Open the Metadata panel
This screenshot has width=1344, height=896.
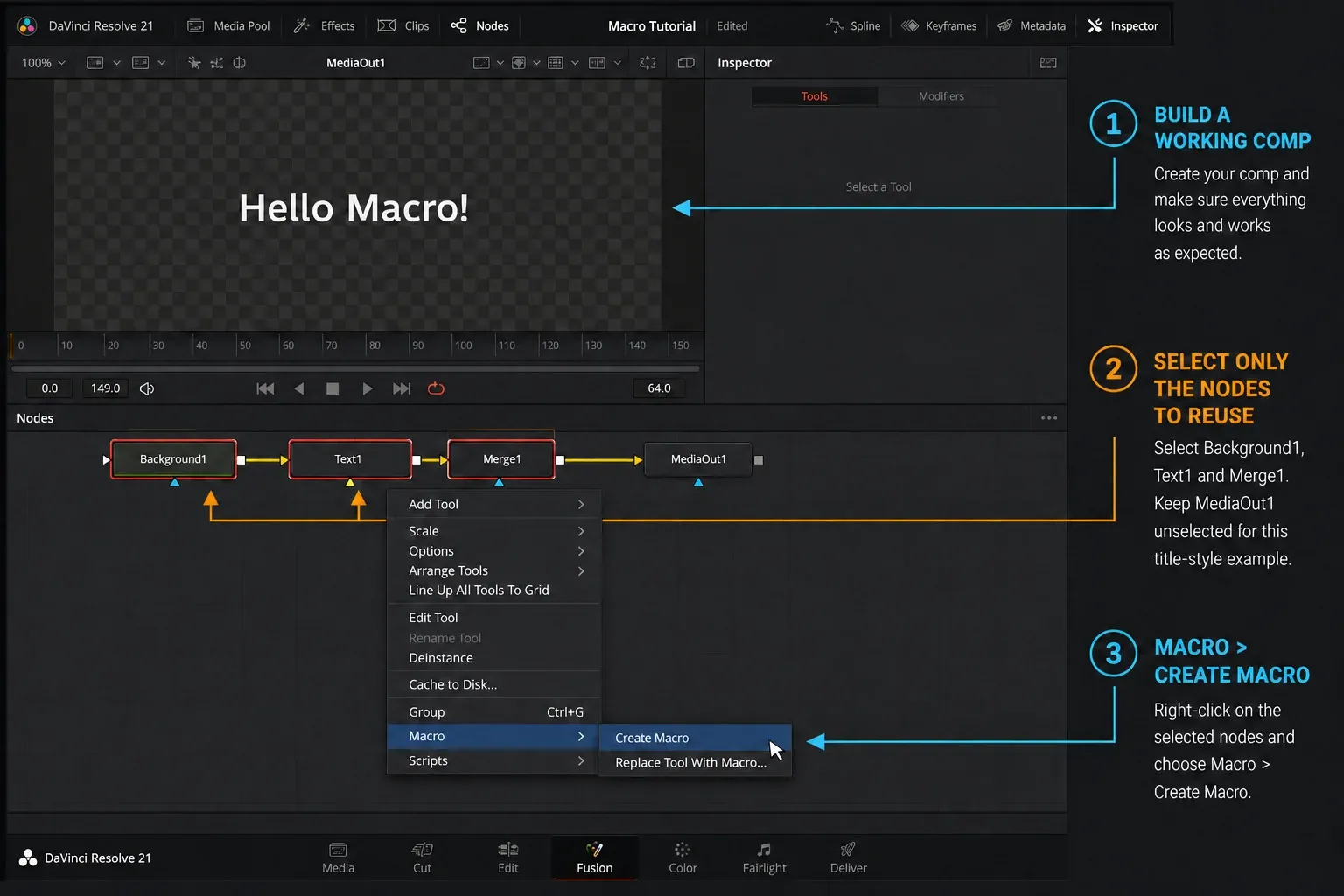[x=1032, y=26]
